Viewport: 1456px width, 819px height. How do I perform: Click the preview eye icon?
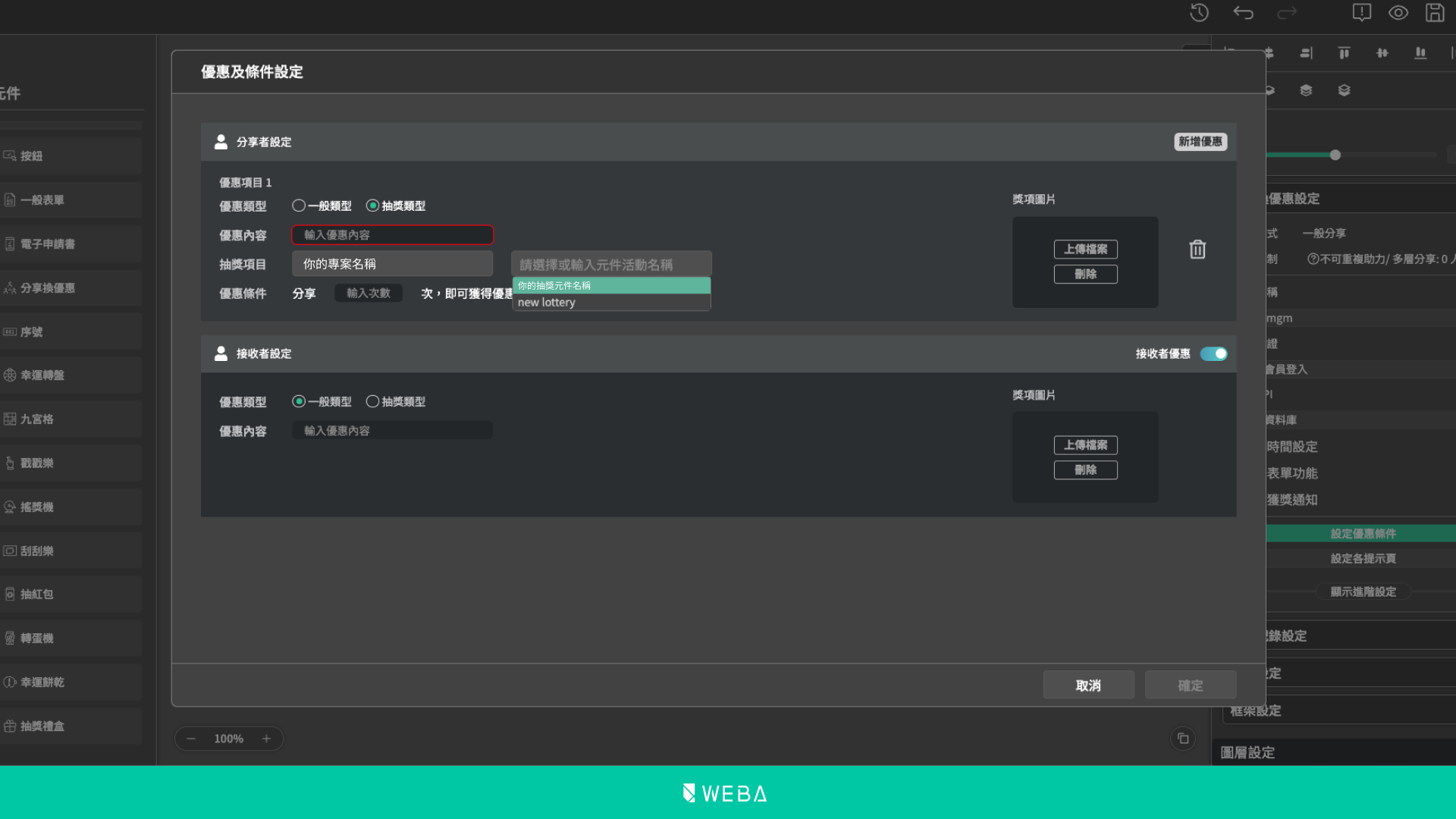tap(1398, 13)
